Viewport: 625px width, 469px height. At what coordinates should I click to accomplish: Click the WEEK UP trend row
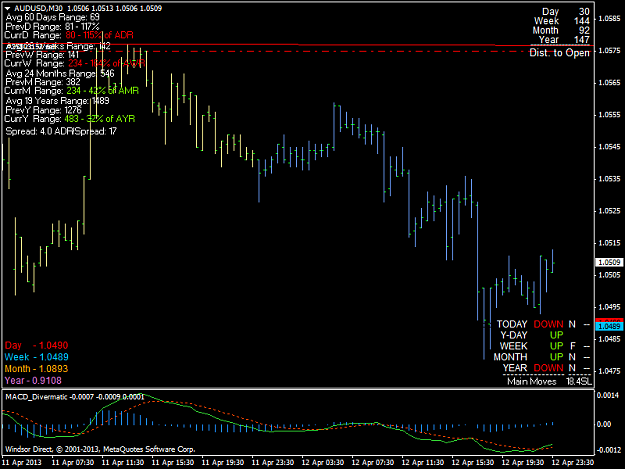coord(545,346)
